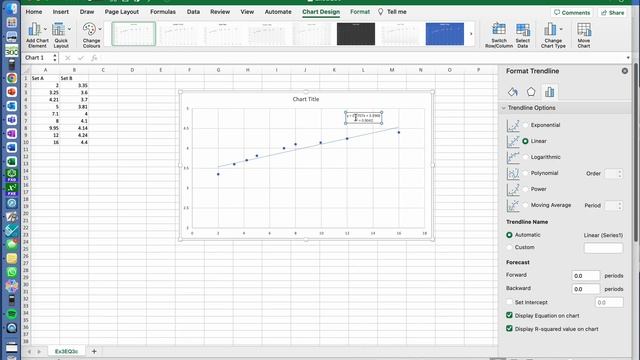
Task: Switch to the Insert tab
Action: pos(60,12)
